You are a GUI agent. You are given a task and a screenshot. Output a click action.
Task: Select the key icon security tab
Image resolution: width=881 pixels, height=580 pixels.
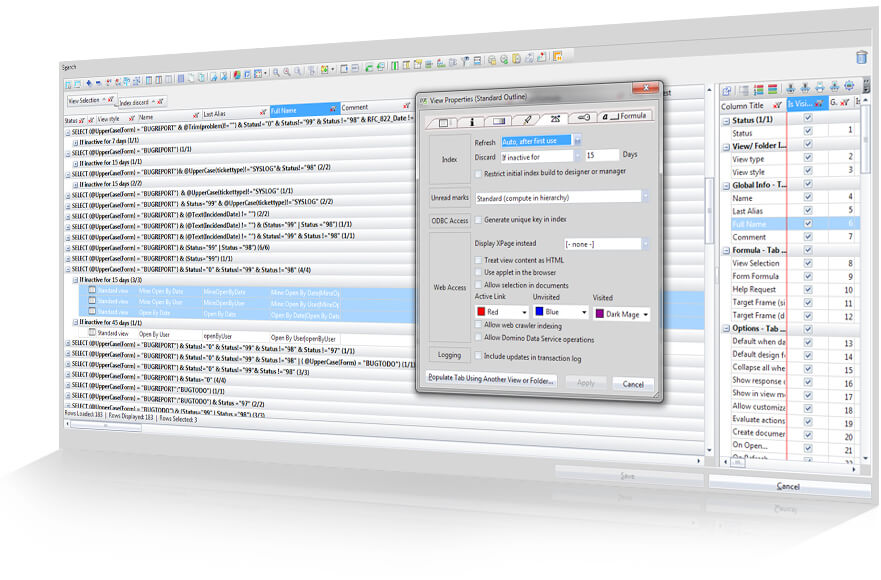coord(584,117)
